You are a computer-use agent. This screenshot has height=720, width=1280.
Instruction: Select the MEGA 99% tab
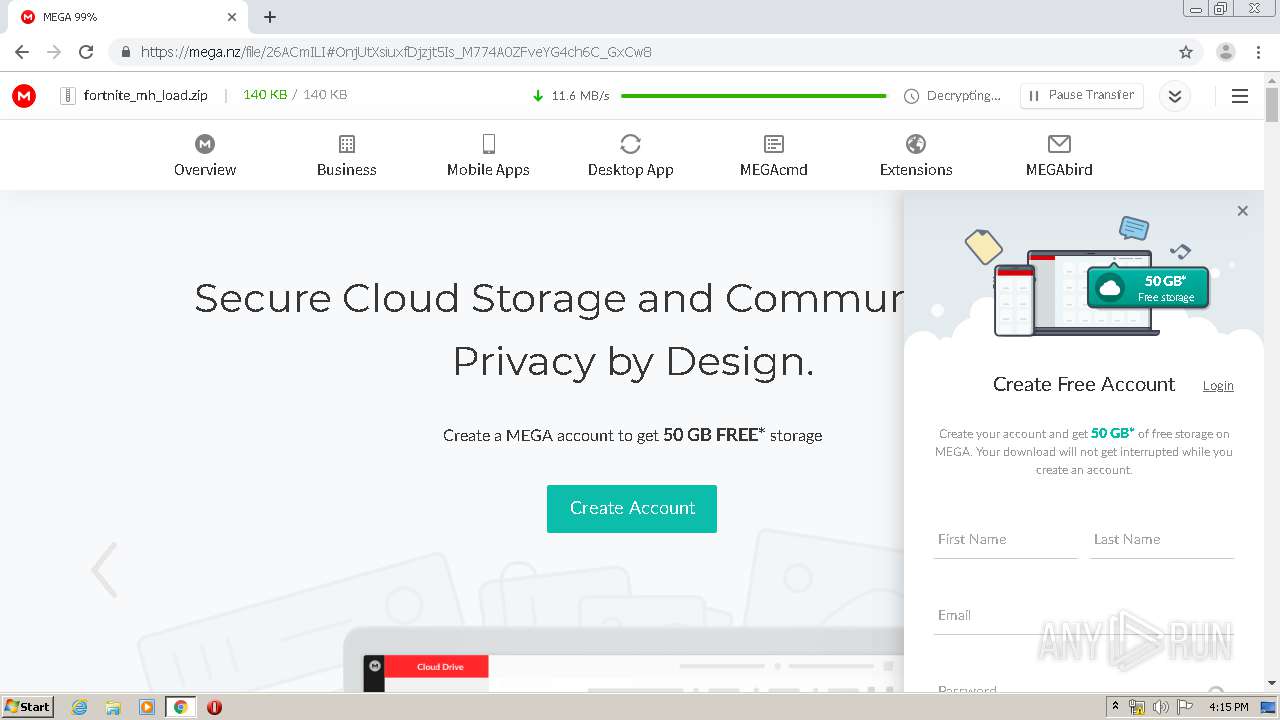(128, 17)
